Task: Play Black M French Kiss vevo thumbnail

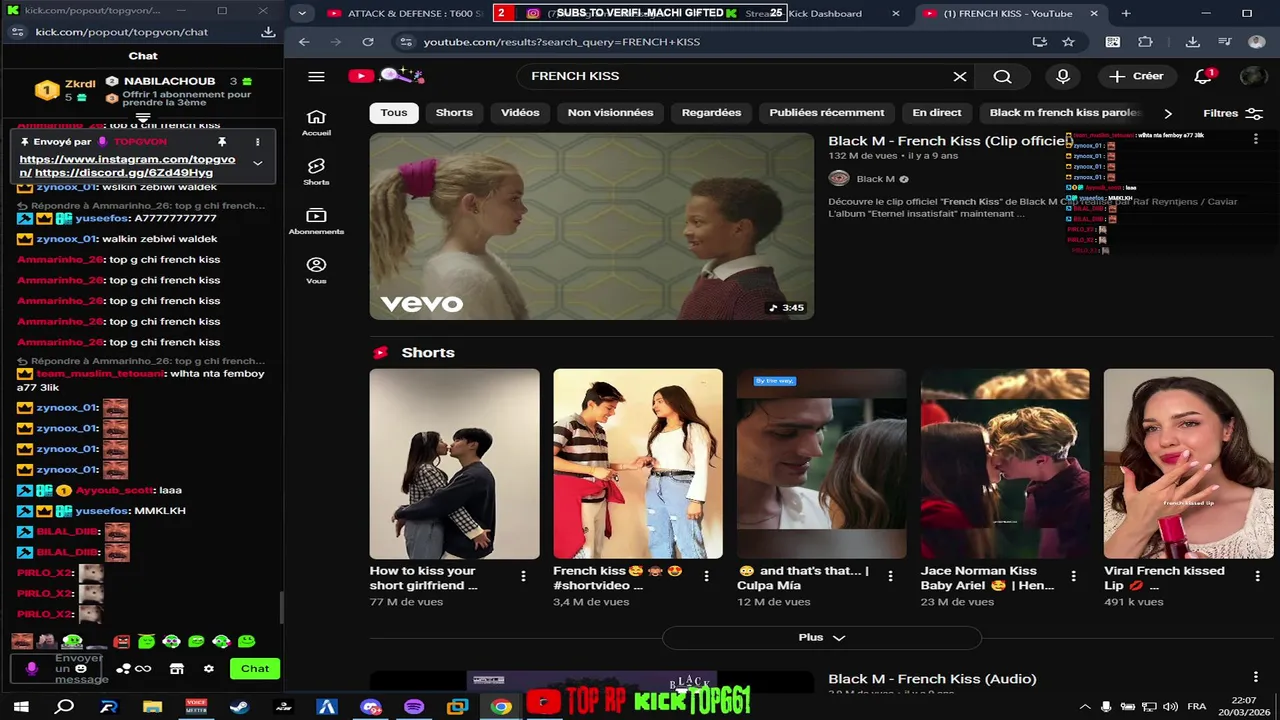Action: point(592,226)
